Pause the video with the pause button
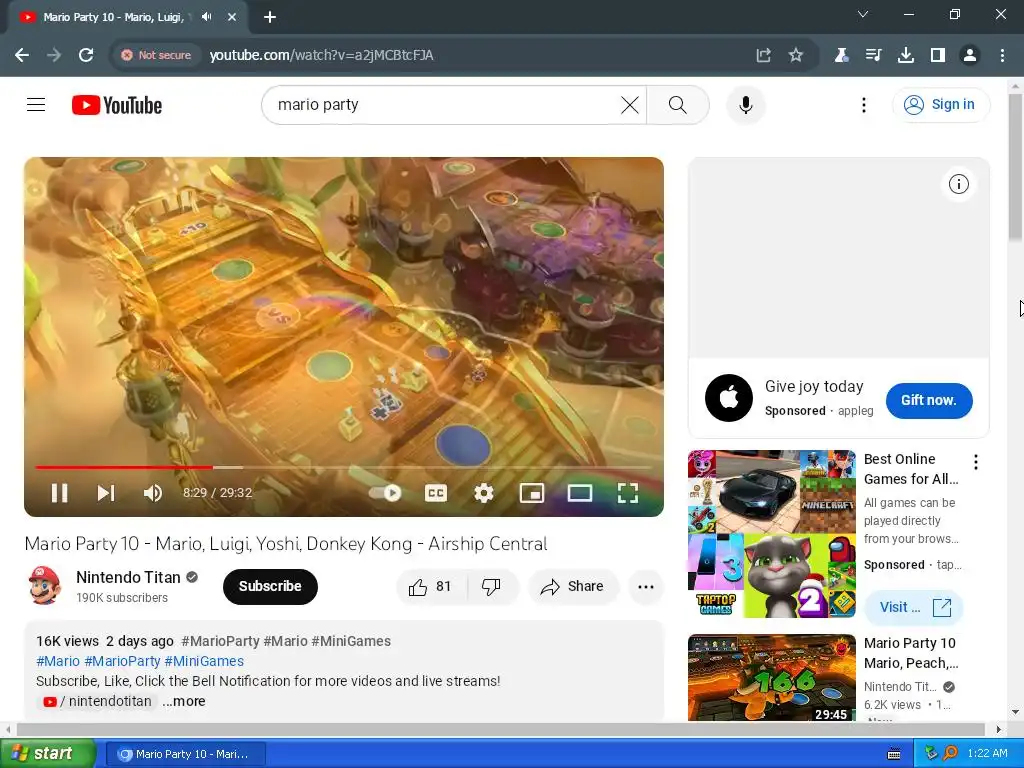 (x=59, y=493)
